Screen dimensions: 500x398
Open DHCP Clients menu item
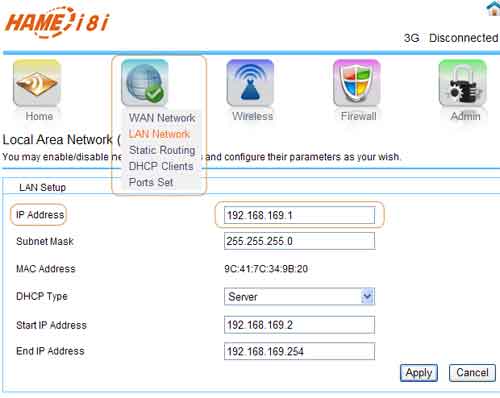tap(161, 166)
